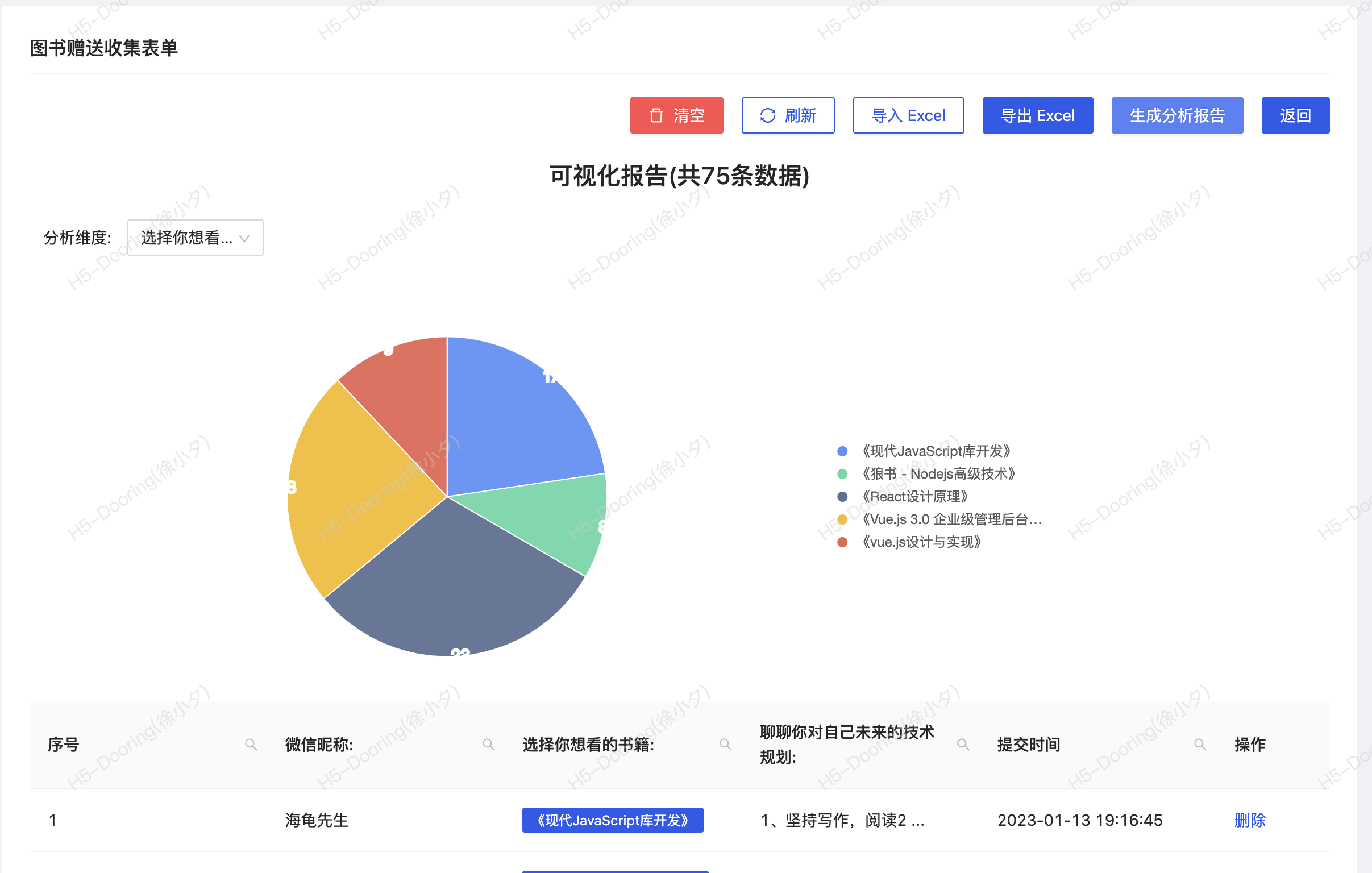Screen dimensions: 1372x873
Task: Toggle legend item 《React设计原理》
Action: tap(903, 497)
